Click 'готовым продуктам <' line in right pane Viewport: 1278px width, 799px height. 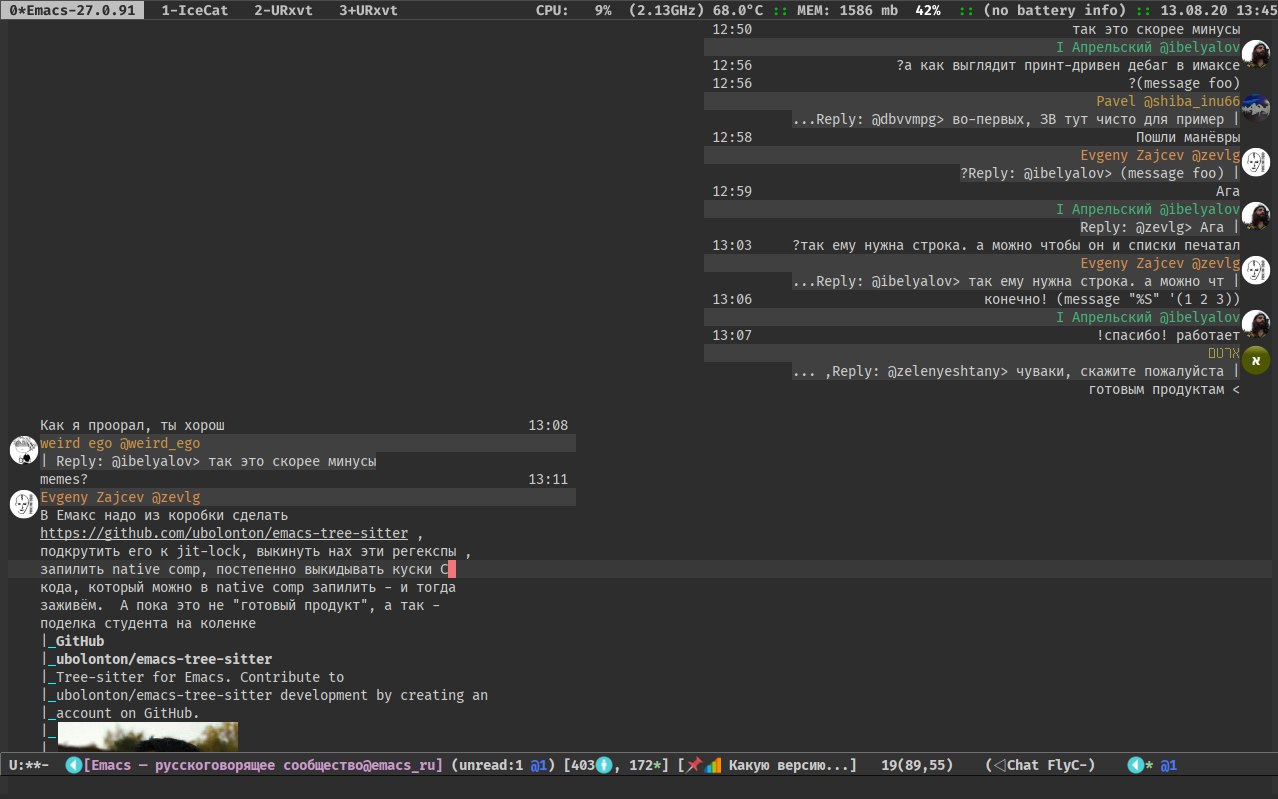coord(1164,389)
